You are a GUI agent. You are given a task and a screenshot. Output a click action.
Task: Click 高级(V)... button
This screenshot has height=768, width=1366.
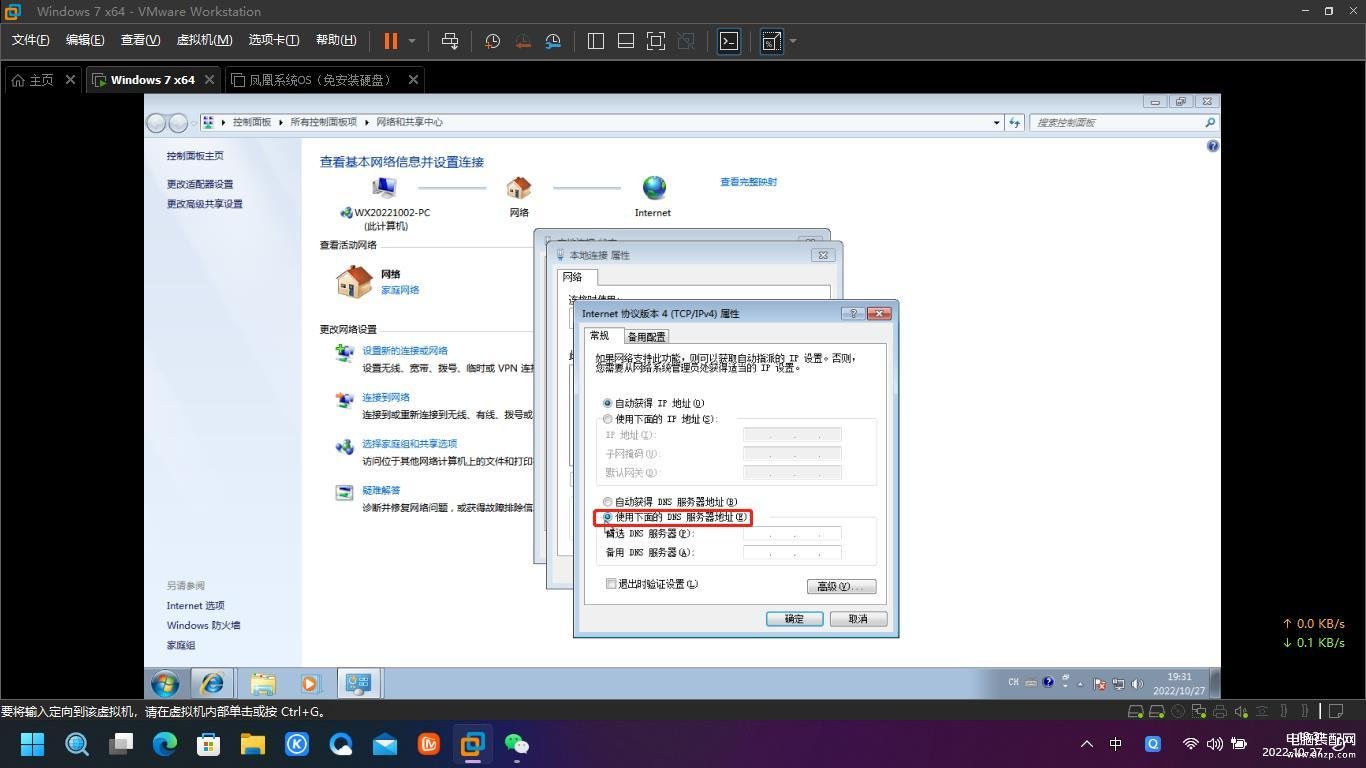click(841, 586)
